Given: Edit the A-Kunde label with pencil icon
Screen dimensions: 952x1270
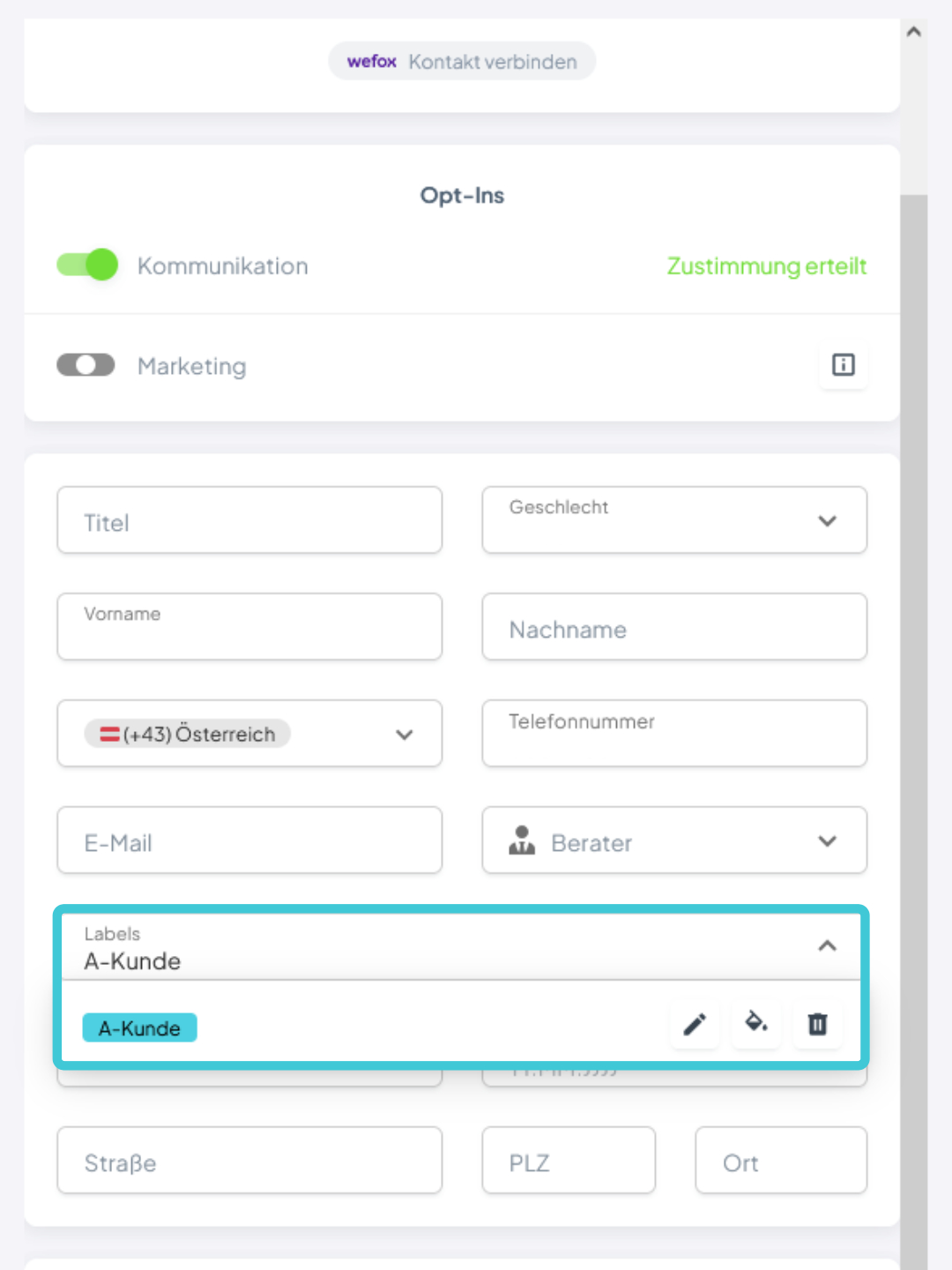Looking at the screenshot, I should coord(695,1024).
